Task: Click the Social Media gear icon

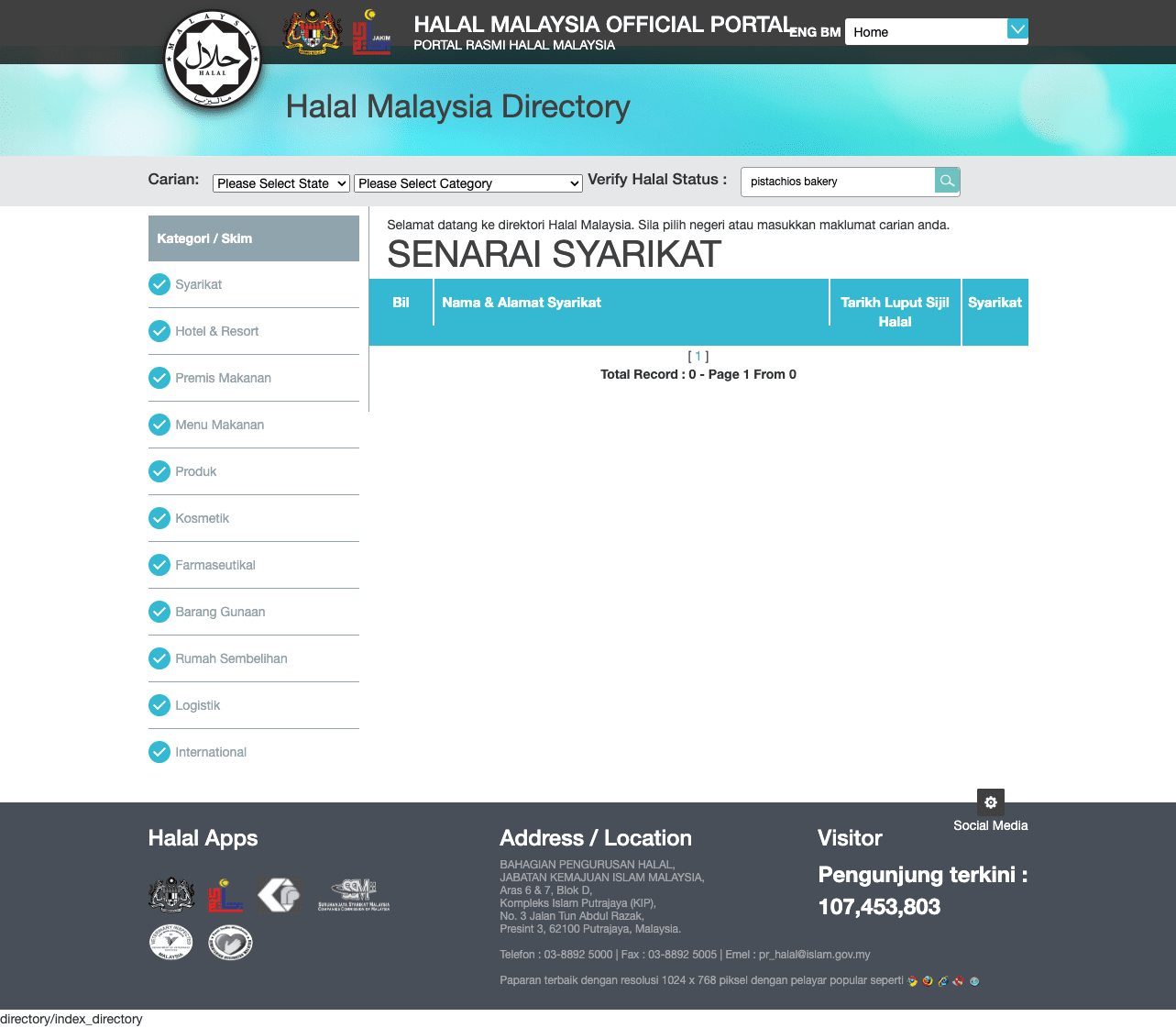Action: pyautogui.click(x=991, y=801)
